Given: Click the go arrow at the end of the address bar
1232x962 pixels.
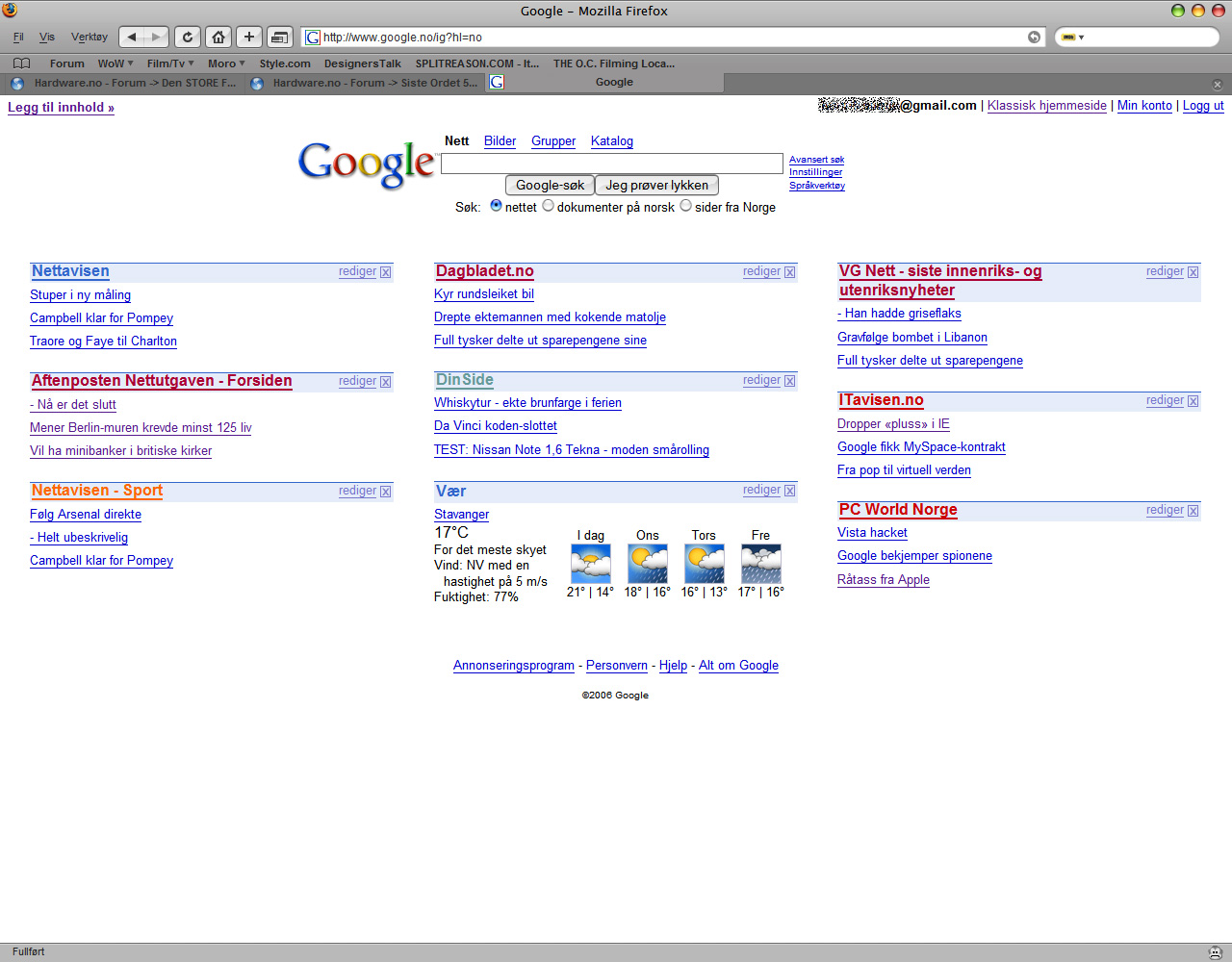Looking at the screenshot, I should (1034, 38).
